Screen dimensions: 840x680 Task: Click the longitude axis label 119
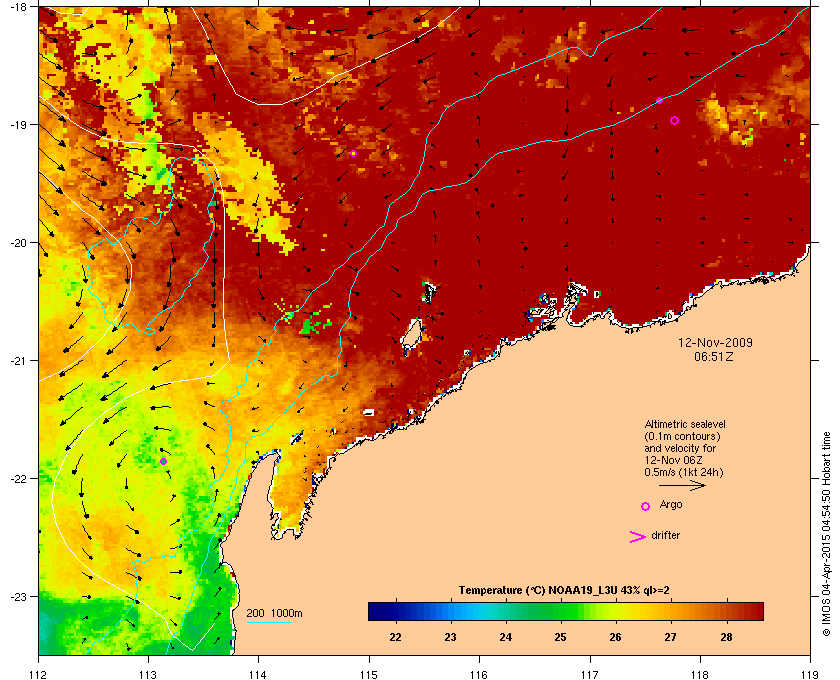pyautogui.click(x=810, y=674)
